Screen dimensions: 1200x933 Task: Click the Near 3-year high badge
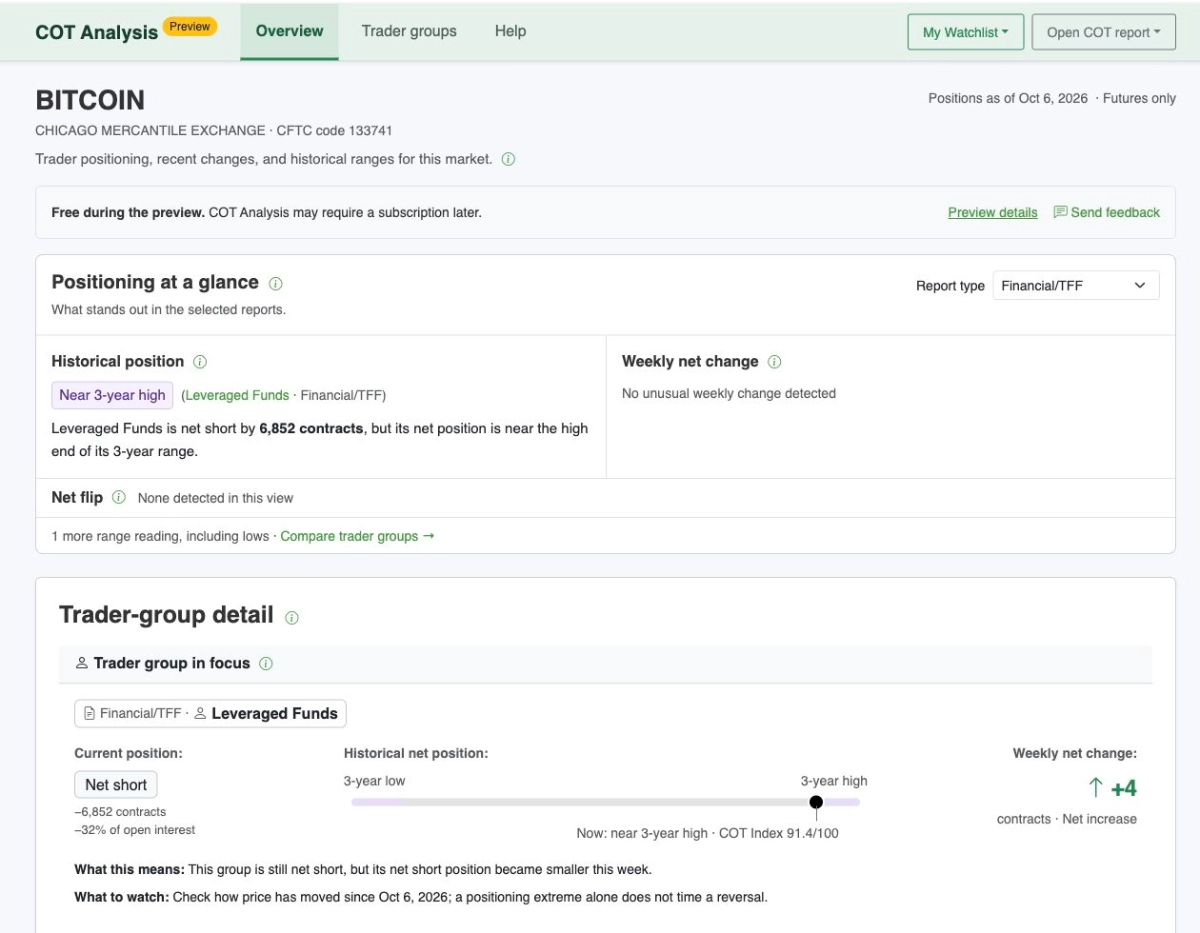(x=112, y=395)
